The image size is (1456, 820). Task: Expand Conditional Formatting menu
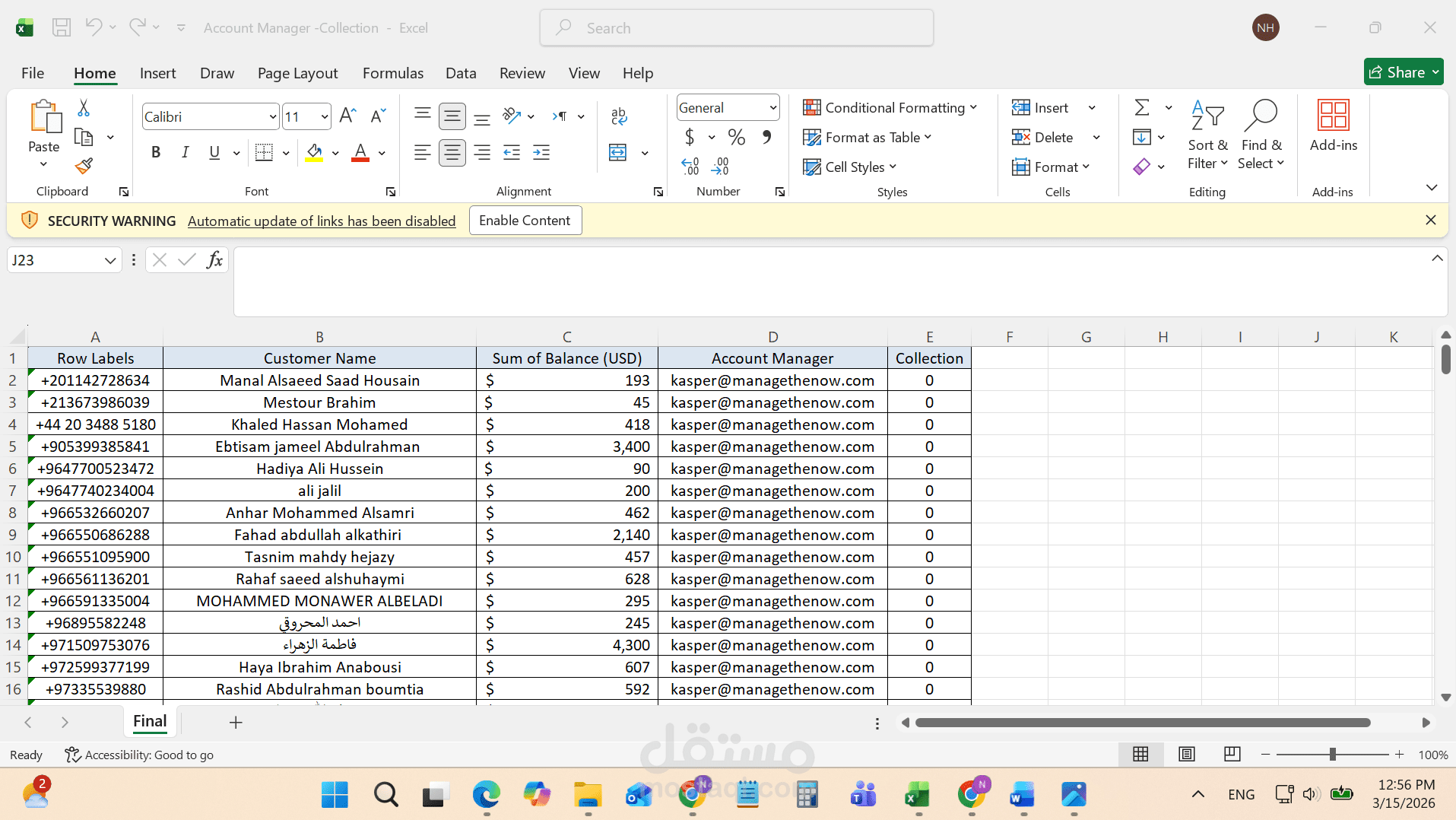(890, 107)
